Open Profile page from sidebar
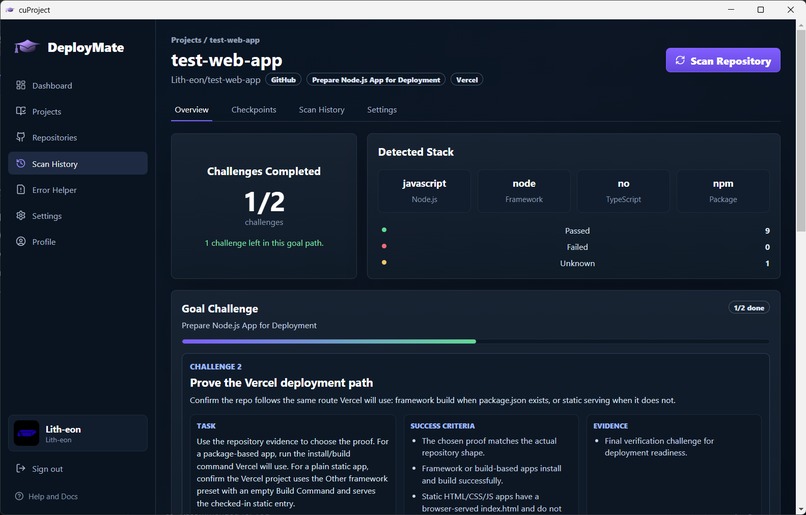This screenshot has width=806, height=515. click(78, 242)
